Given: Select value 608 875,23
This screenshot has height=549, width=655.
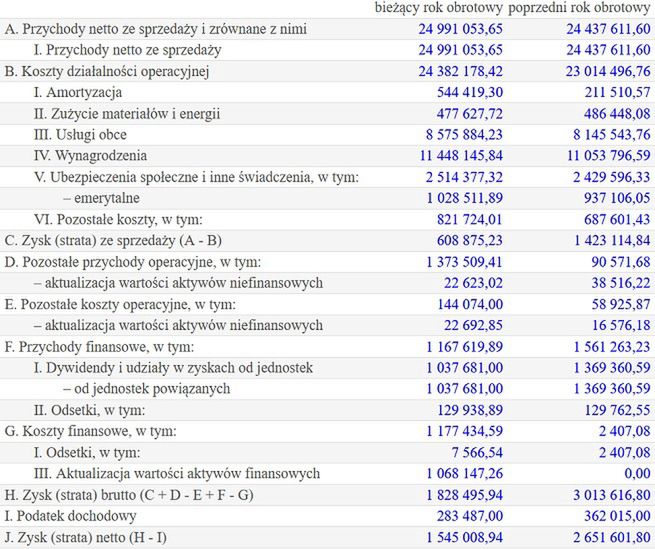Looking at the screenshot, I should pyautogui.click(x=470, y=240).
